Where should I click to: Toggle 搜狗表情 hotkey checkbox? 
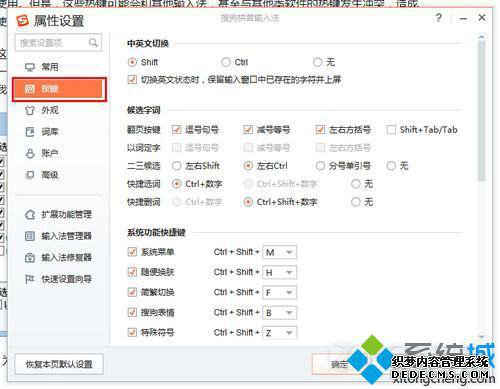(132, 312)
